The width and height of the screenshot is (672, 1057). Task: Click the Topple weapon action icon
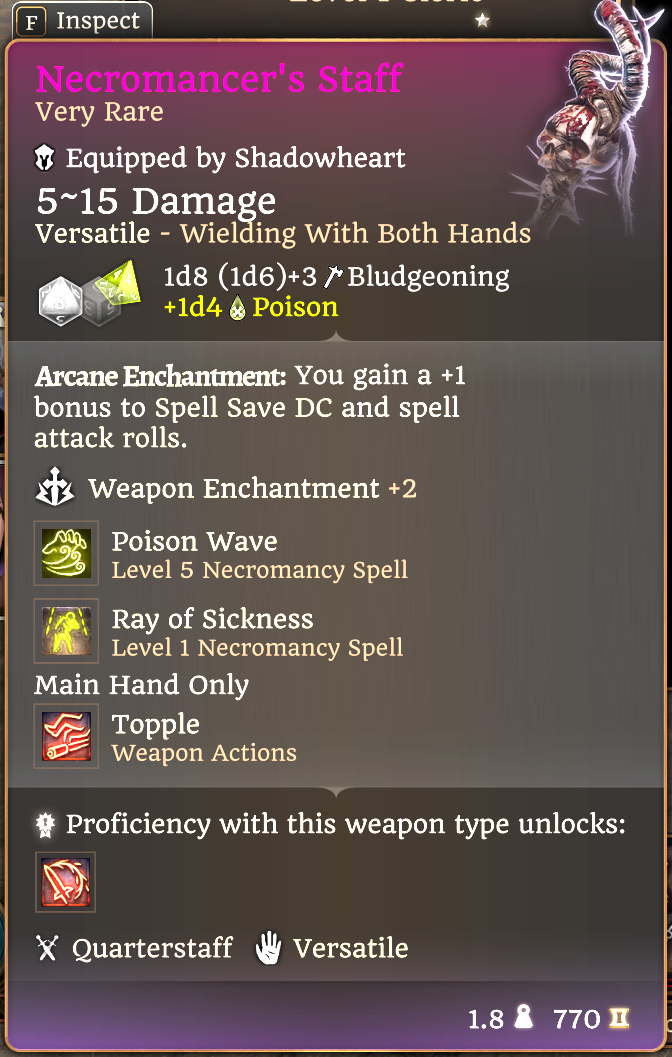66,736
